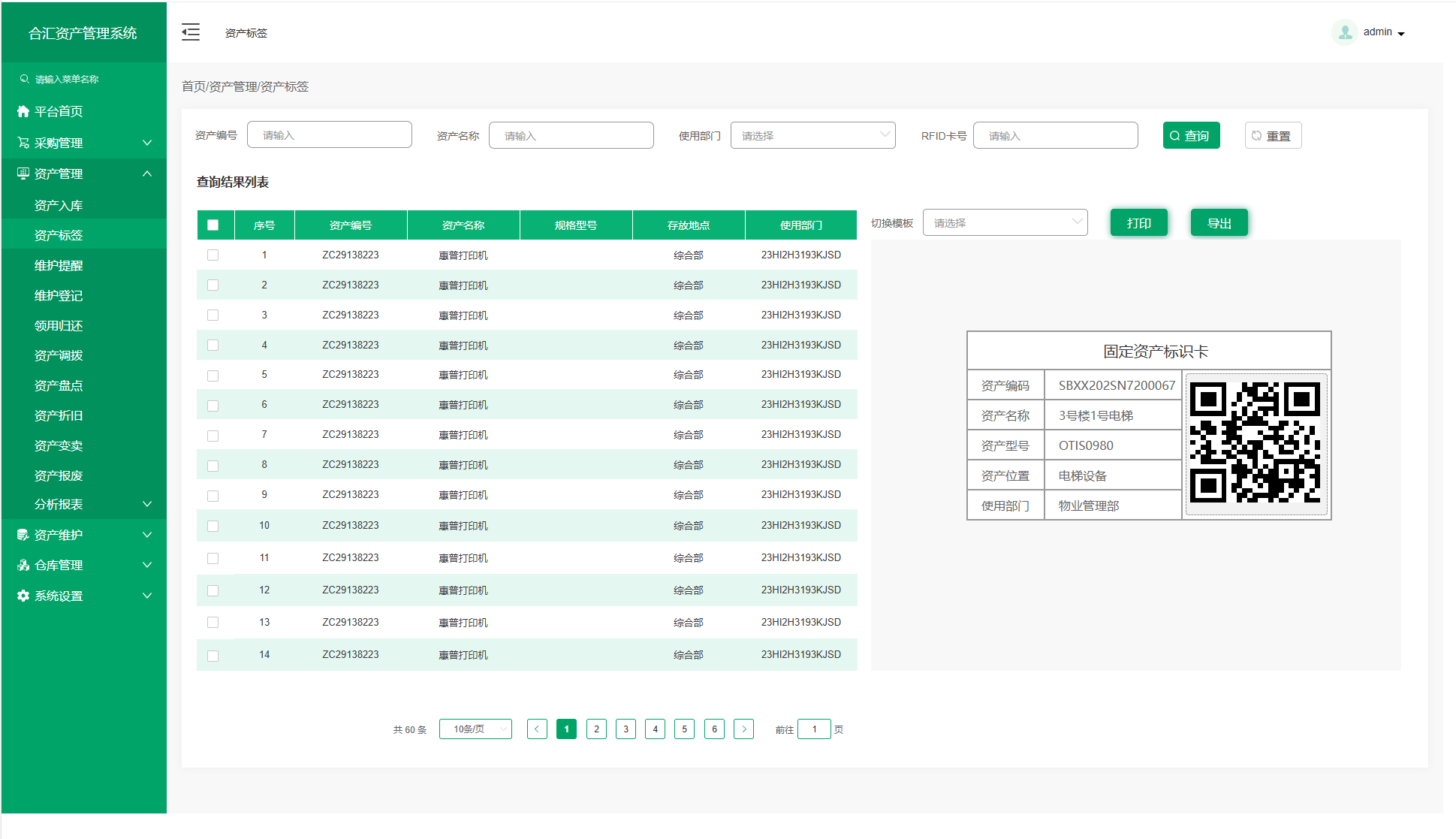Image resolution: width=1456 pixels, height=839 pixels.
Task: Click the 查询 search button
Action: click(x=1191, y=136)
